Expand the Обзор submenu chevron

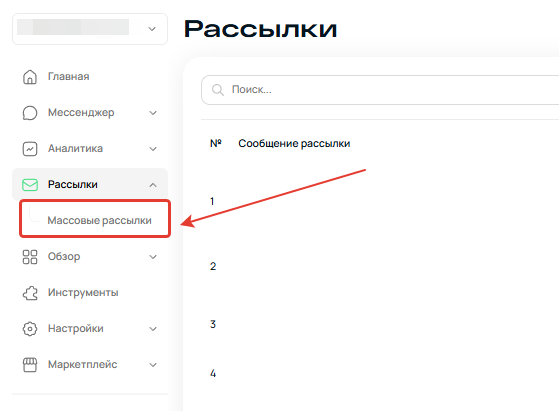(x=153, y=257)
